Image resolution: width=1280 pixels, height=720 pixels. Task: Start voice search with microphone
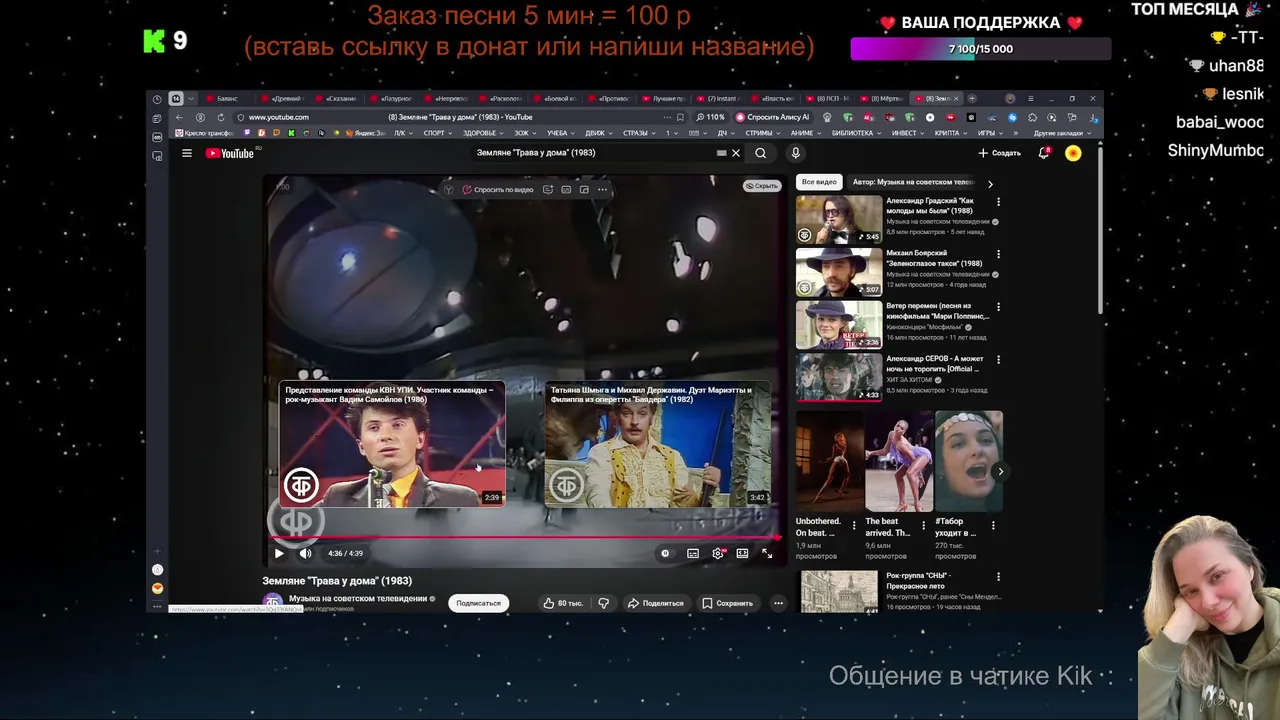pyautogui.click(x=796, y=153)
